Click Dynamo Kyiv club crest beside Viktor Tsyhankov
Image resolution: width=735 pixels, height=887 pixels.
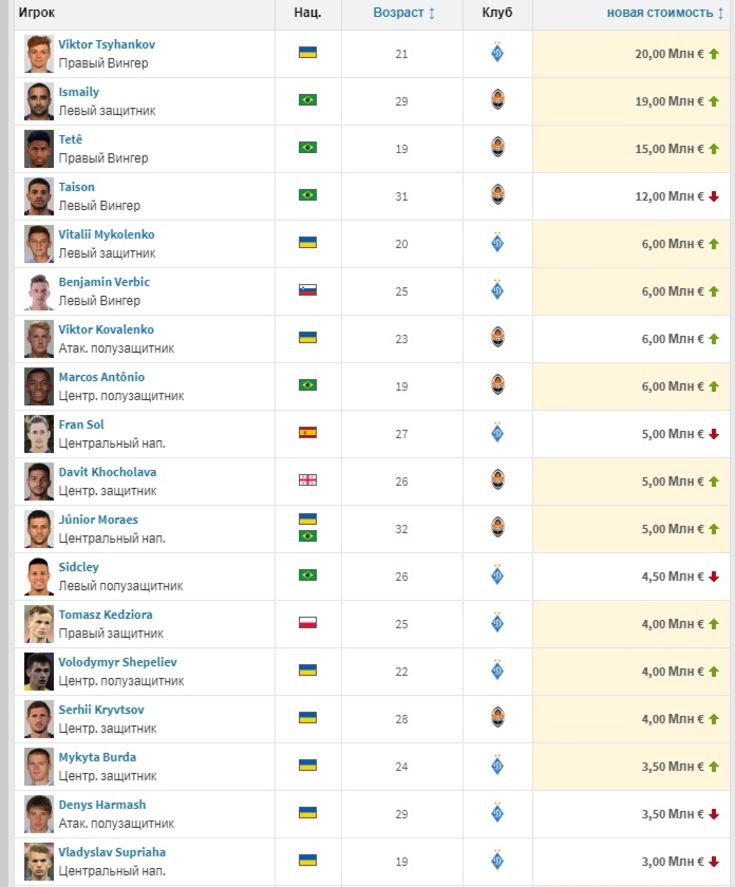[x=497, y=53]
